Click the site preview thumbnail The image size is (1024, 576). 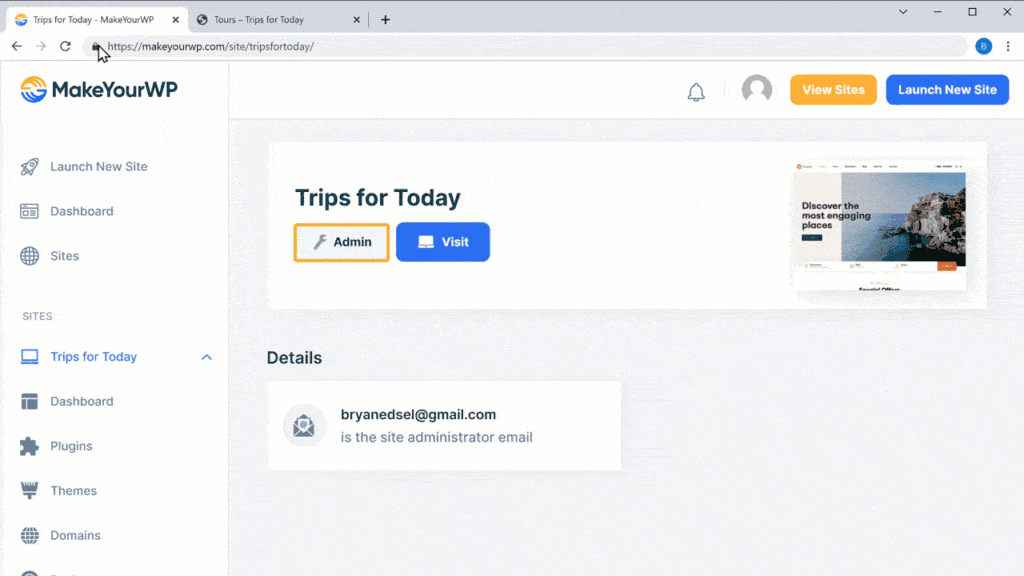[x=880, y=224]
